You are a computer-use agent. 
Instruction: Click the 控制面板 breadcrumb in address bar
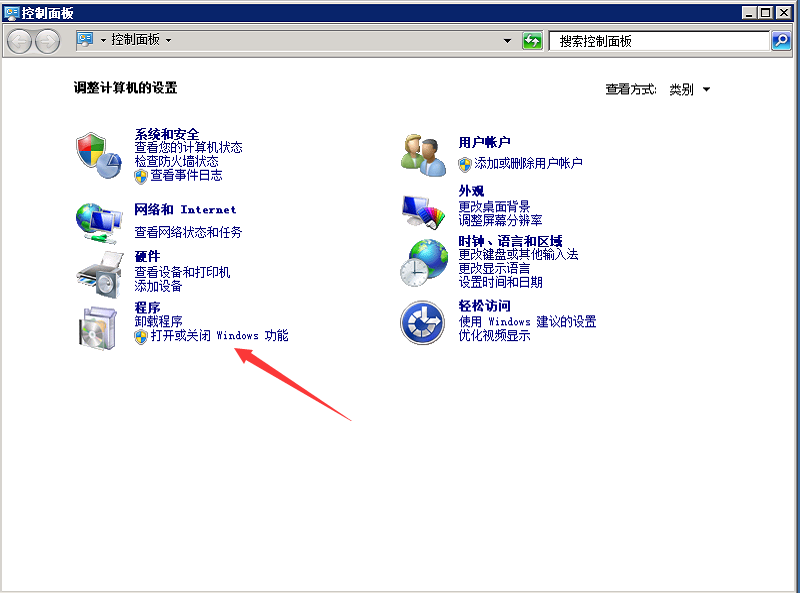[135, 39]
